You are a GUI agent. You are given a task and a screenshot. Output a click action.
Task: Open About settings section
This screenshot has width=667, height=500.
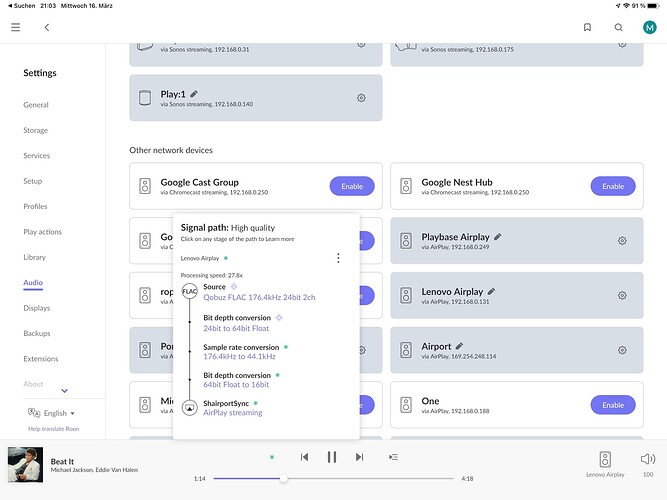tap(33, 384)
